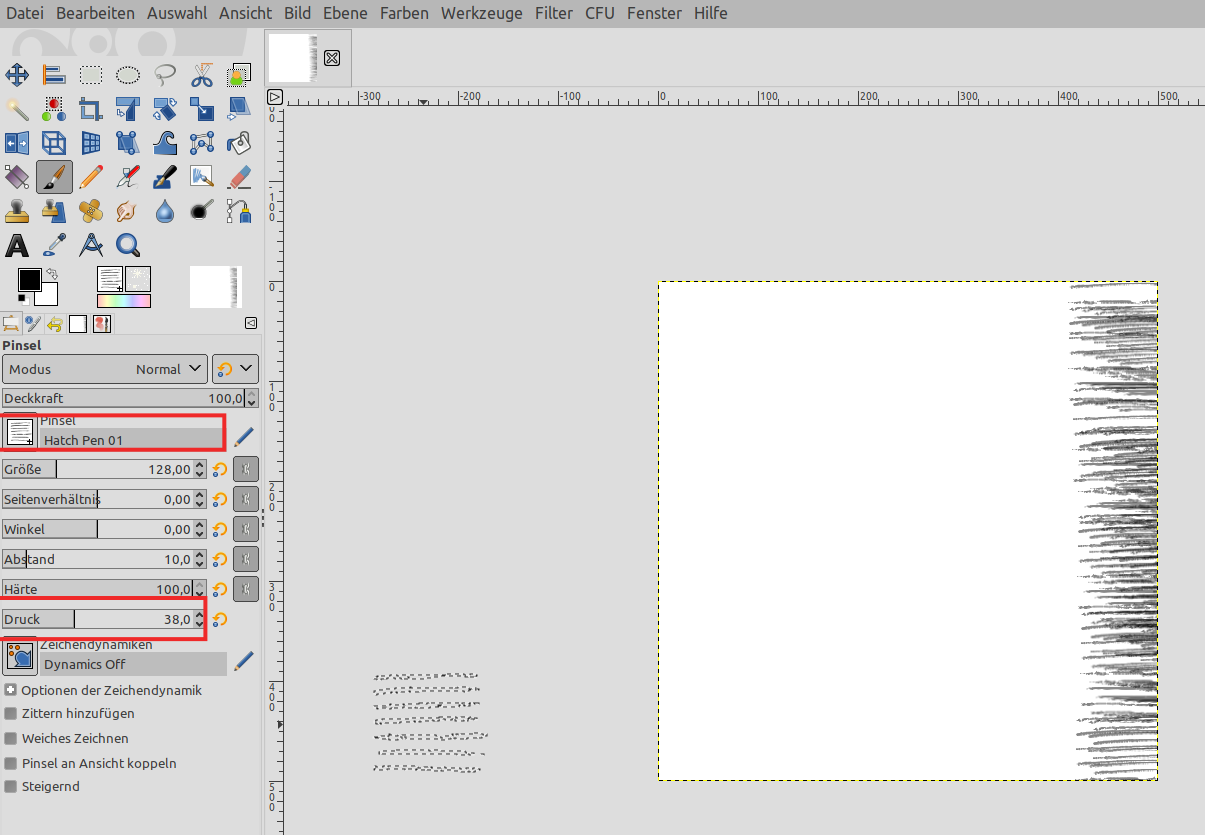Choose the Scissors select tool
Viewport: 1205px width, 835px height.
pos(202,75)
